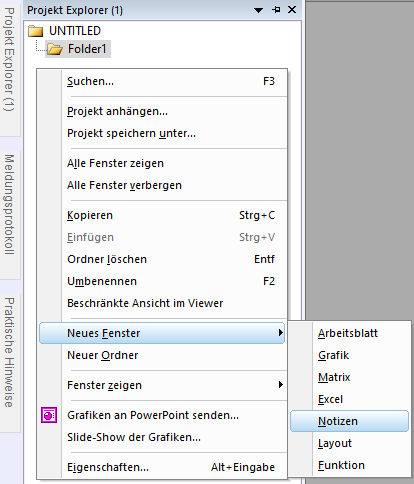Close the Projekt Explorer panel
This screenshot has height=484, width=414.
pos(292,10)
